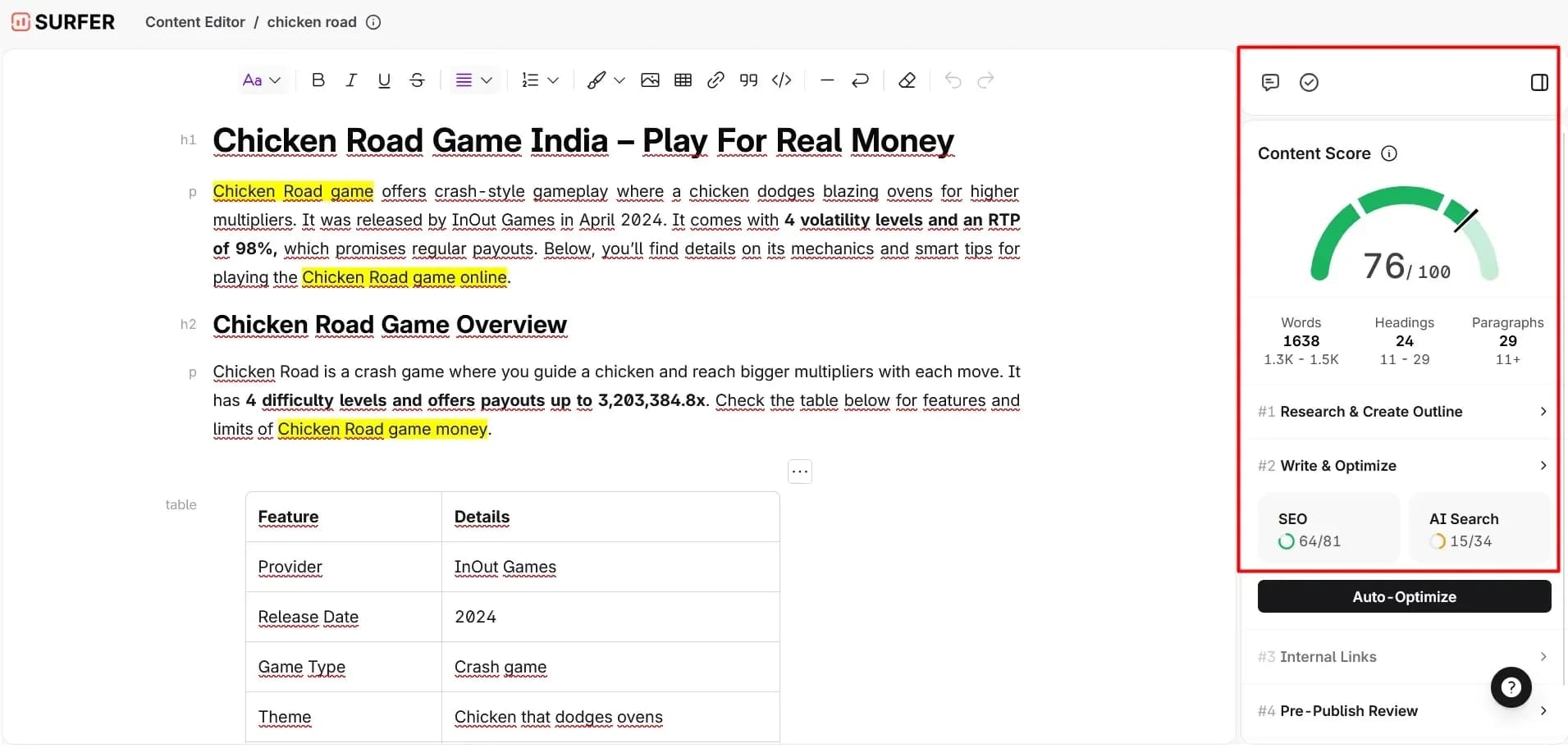Viewport: 1568px width, 748px height.
Task: Open the SEO 64/81 score card
Action: coord(1329,530)
